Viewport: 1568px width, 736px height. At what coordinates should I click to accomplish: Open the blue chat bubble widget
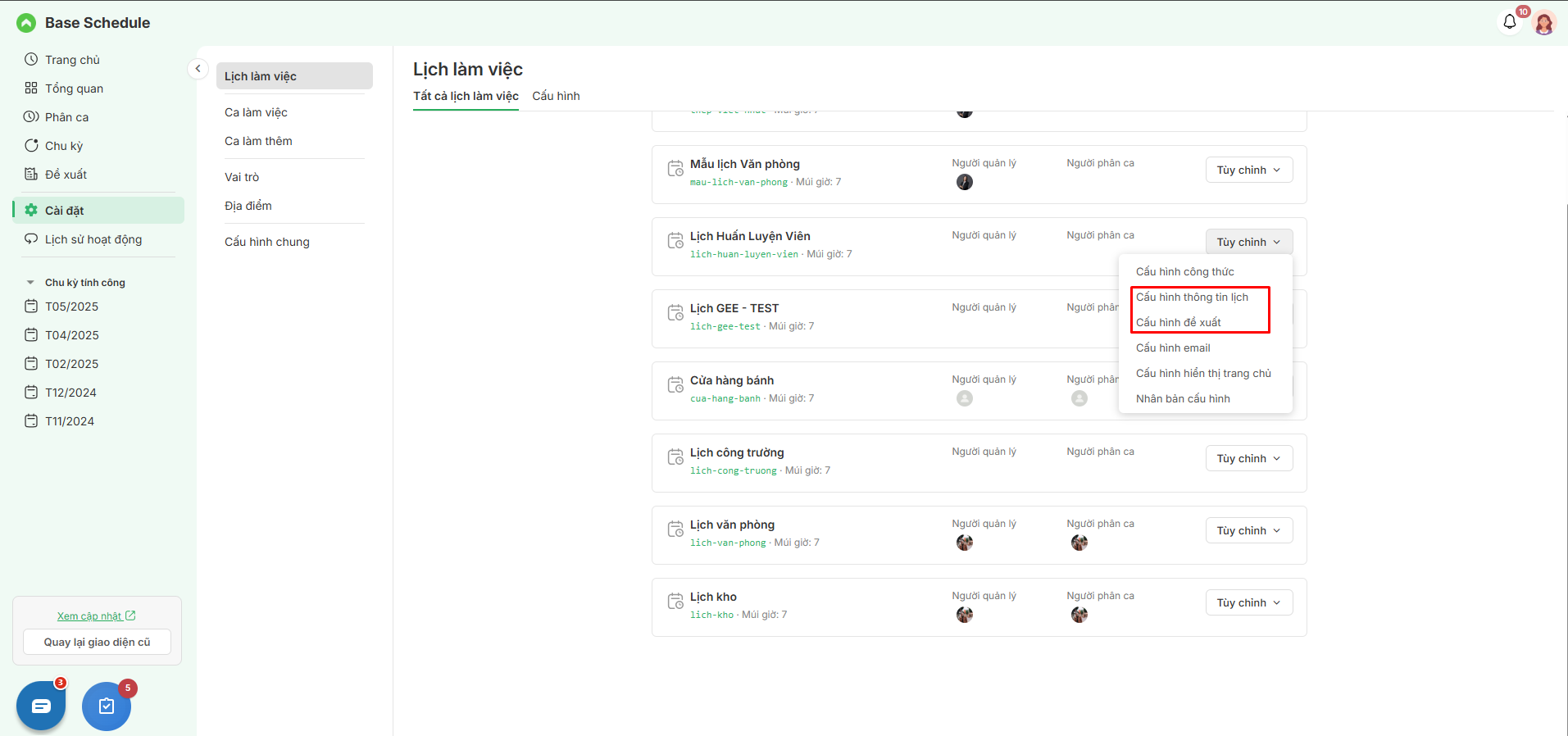coord(41,706)
